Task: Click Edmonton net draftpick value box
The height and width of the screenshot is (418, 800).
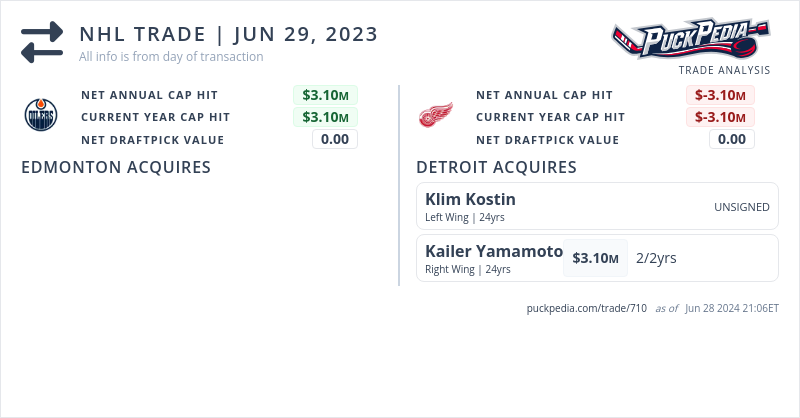Action: point(335,139)
